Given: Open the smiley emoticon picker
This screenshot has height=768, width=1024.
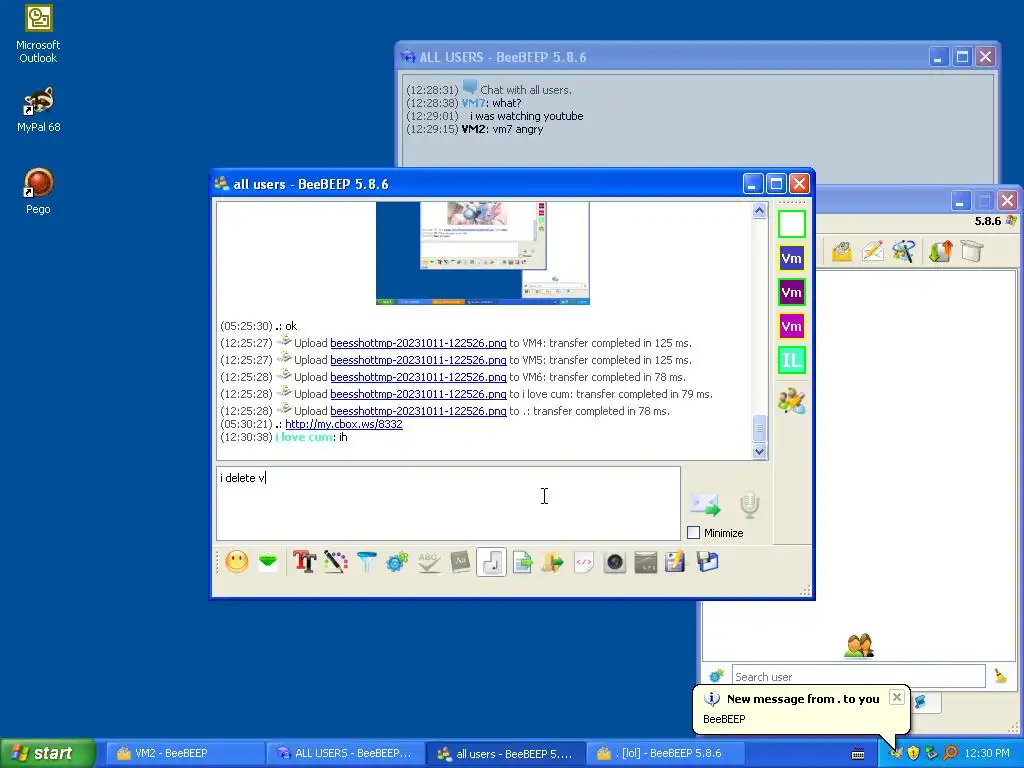Looking at the screenshot, I should pos(236,562).
